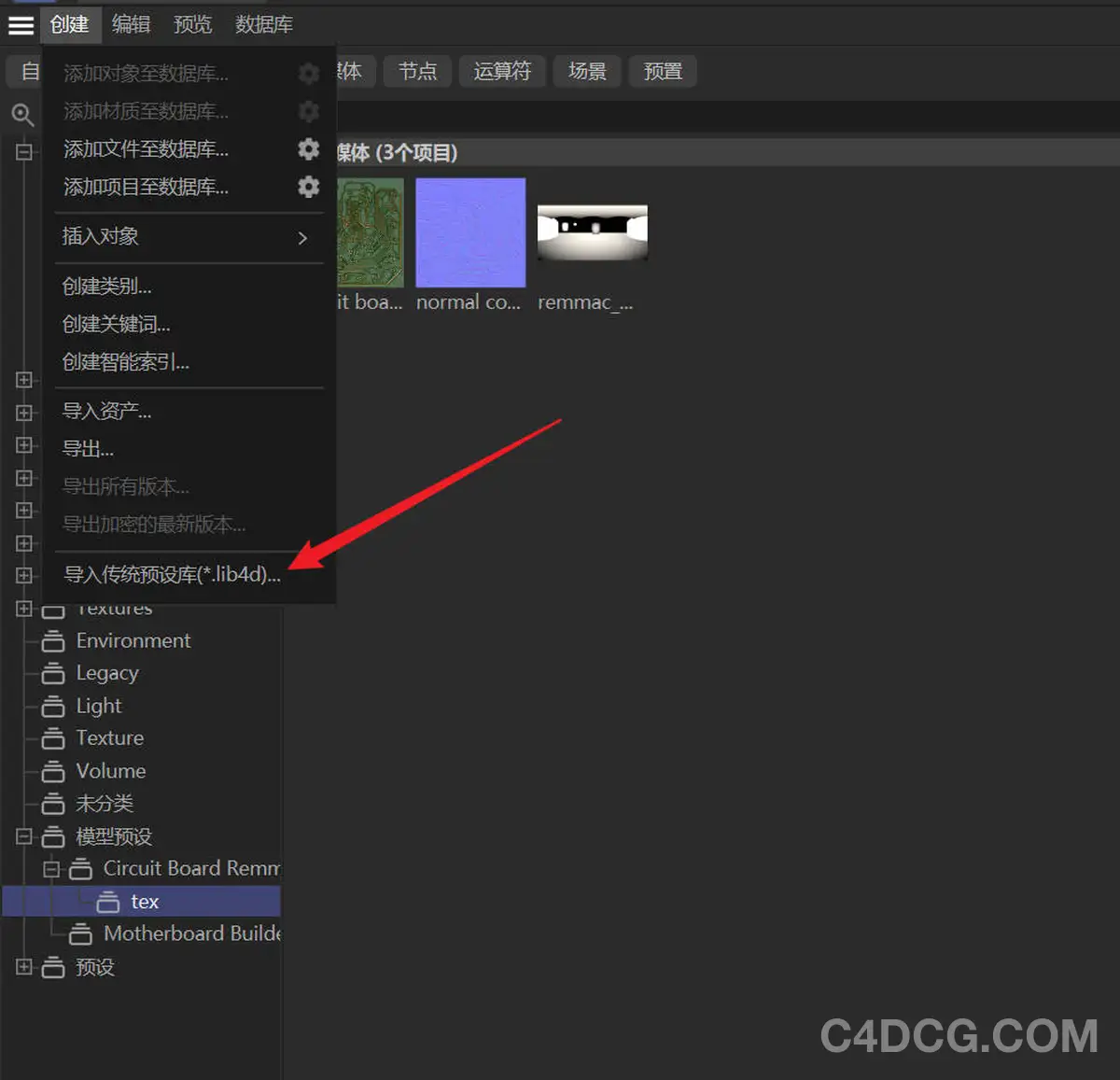
Task: Choose 导入资产 from the create menu
Action: point(106,411)
